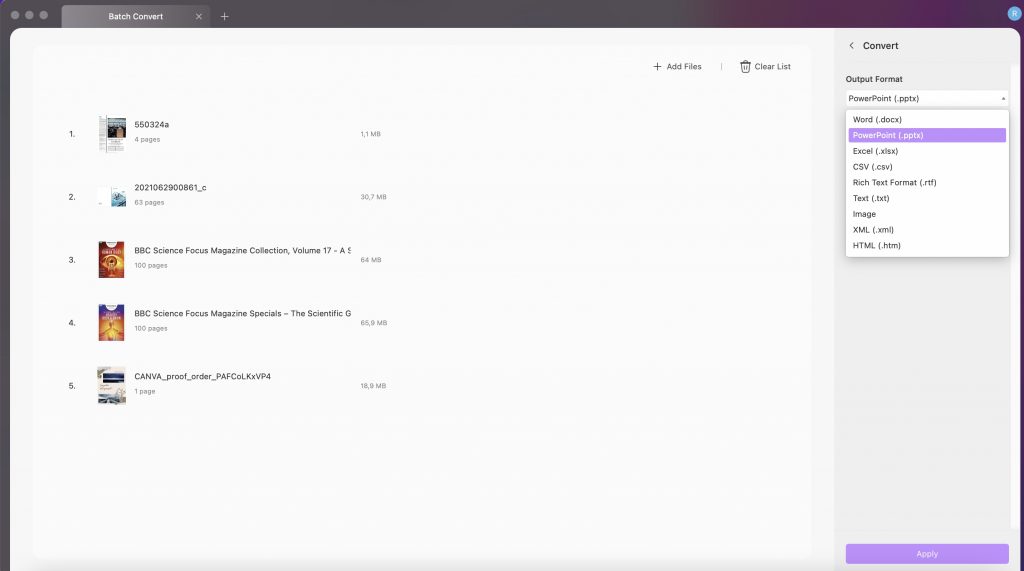Choose HTML (.htm) format
Image resolution: width=1024 pixels, height=571 pixels.
(927, 245)
